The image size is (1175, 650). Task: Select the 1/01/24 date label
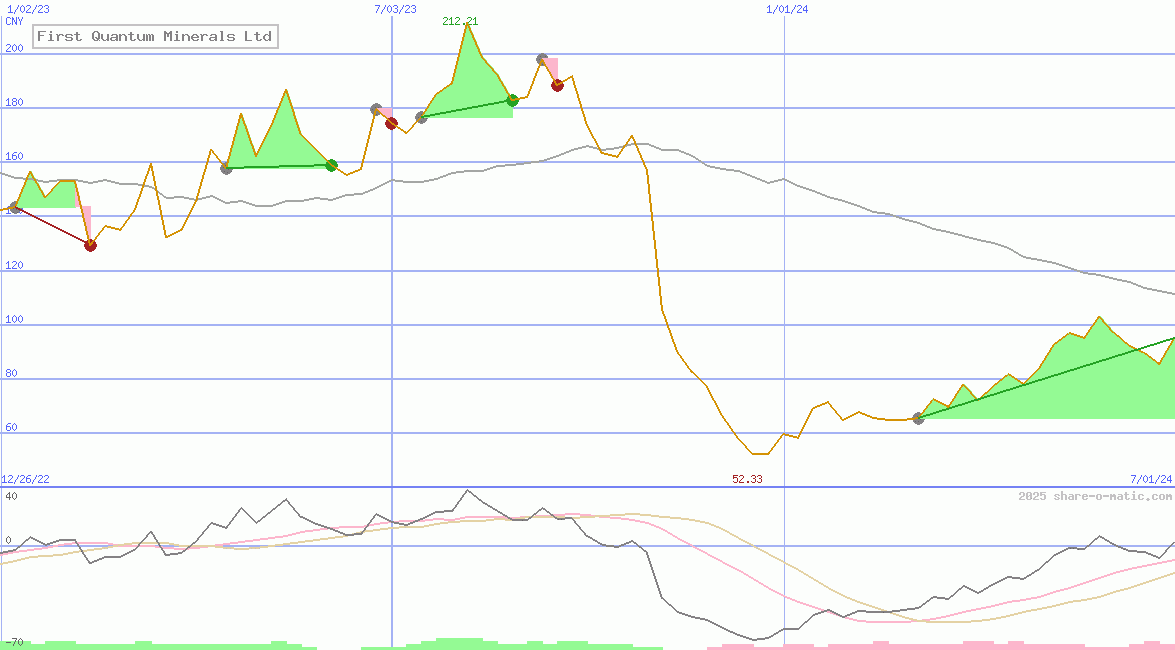(x=787, y=9)
